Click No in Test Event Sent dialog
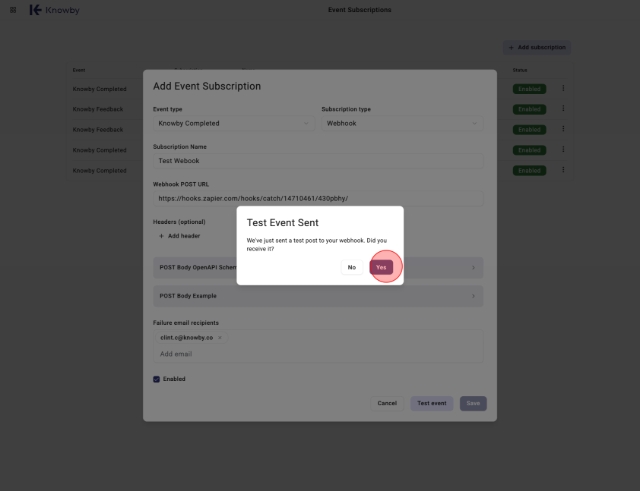Screen dimensions: 640x491 pyautogui.click(x=351, y=267)
